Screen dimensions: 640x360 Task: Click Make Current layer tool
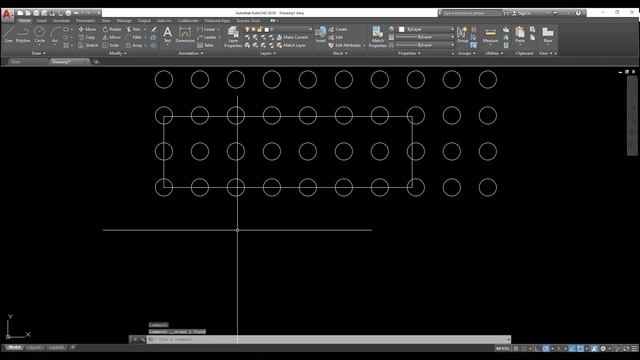click(292, 37)
